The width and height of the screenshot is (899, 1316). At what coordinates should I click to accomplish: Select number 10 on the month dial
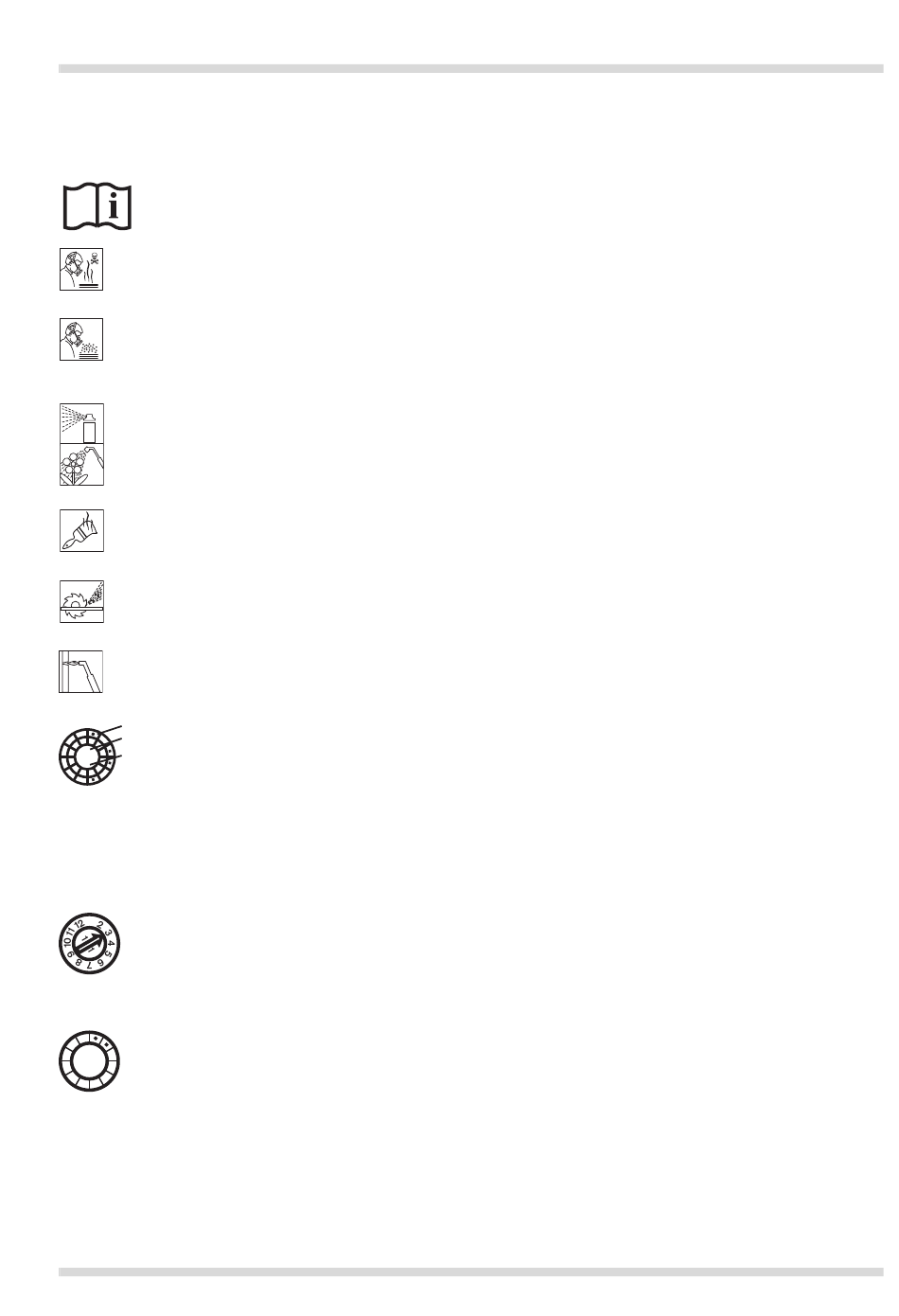(67, 943)
